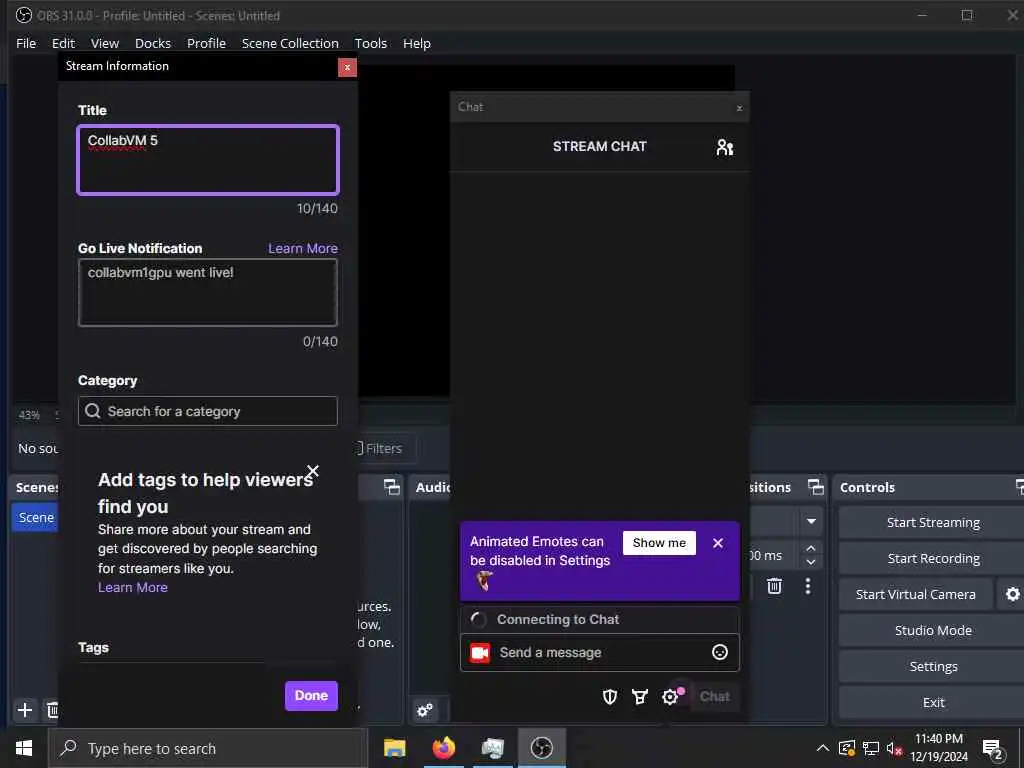
Task: Click the taskbar search box
Action: tap(208, 748)
